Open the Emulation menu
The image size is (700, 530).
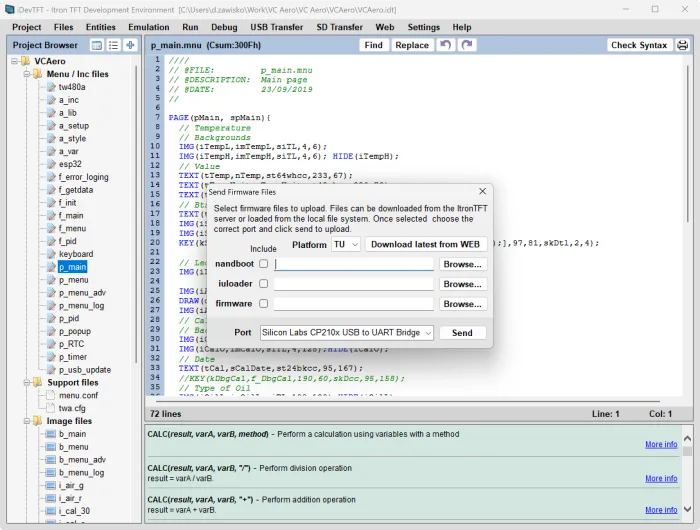click(149, 27)
